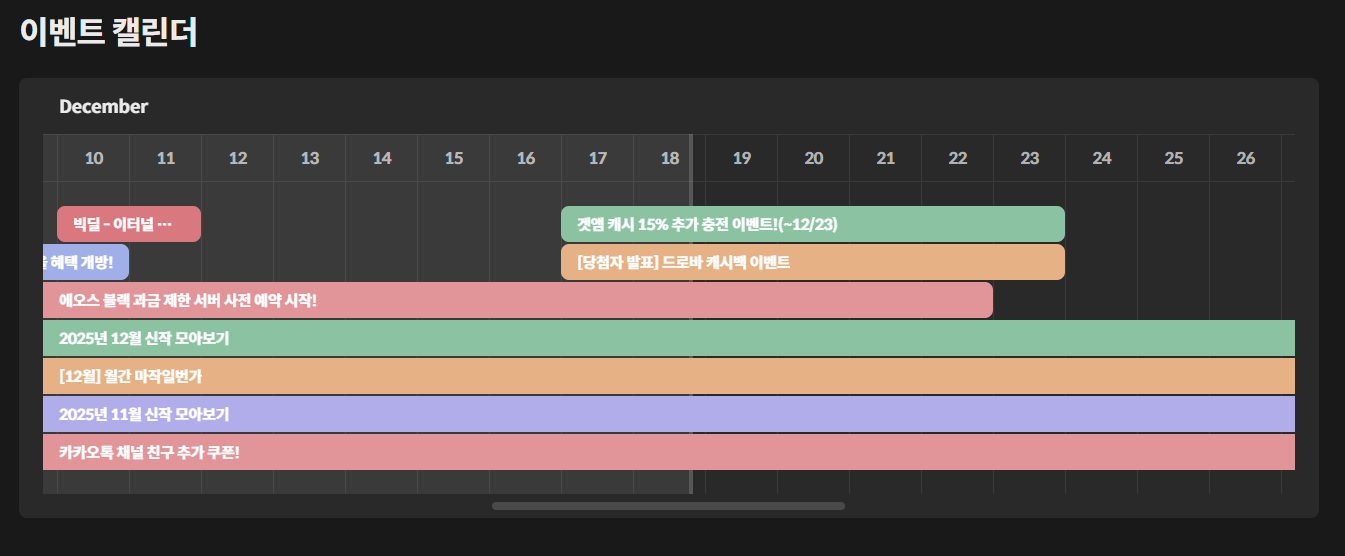Image resolution: width=1345 pixels, height=556 pixels.
Task: Select date 10 in the timeline header
Action: [x=94, y=158]
